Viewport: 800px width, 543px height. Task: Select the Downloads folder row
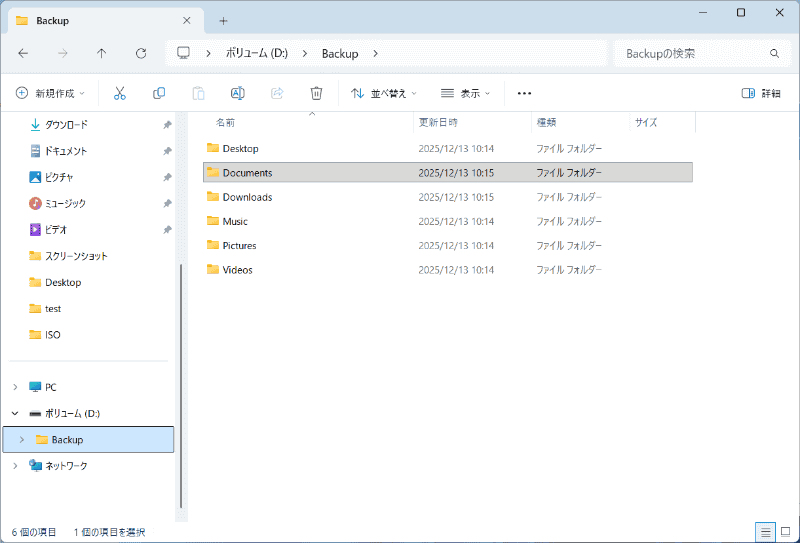click(447, 197)
